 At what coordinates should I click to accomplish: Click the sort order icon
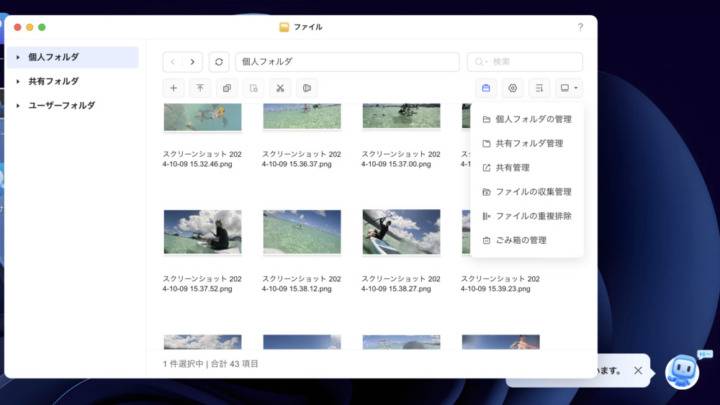[540, 88]
